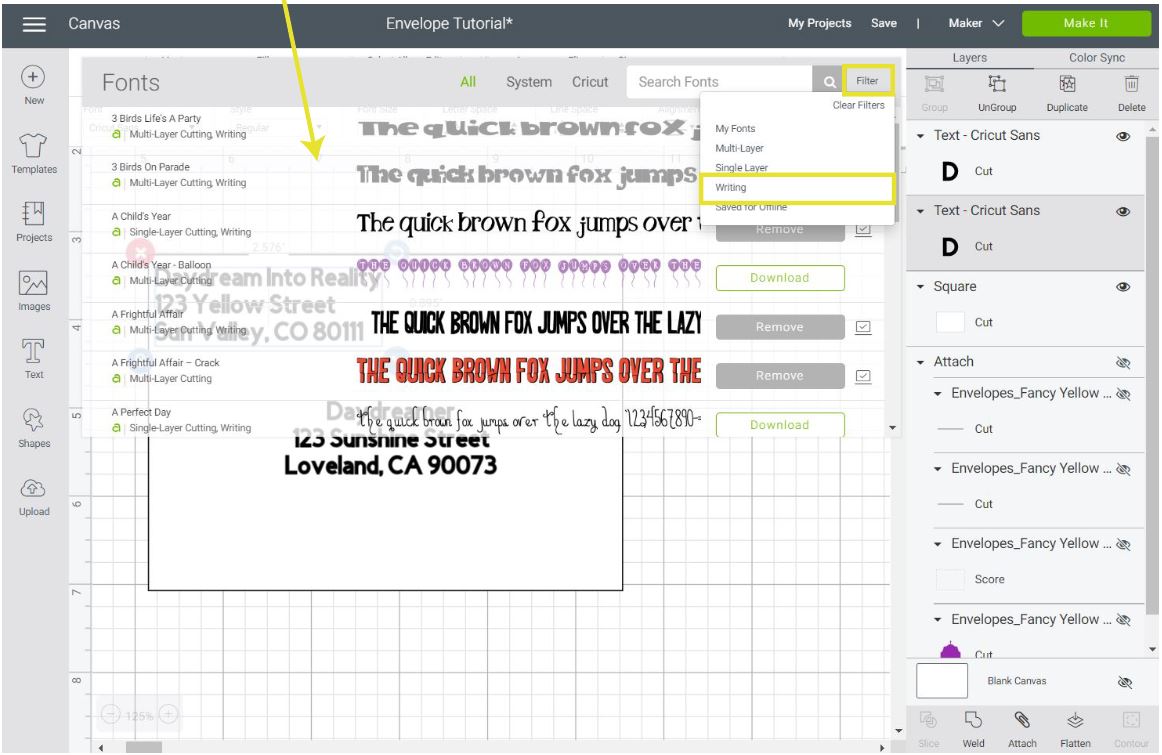
Task: Open the Projects panel
Action: 33,213
